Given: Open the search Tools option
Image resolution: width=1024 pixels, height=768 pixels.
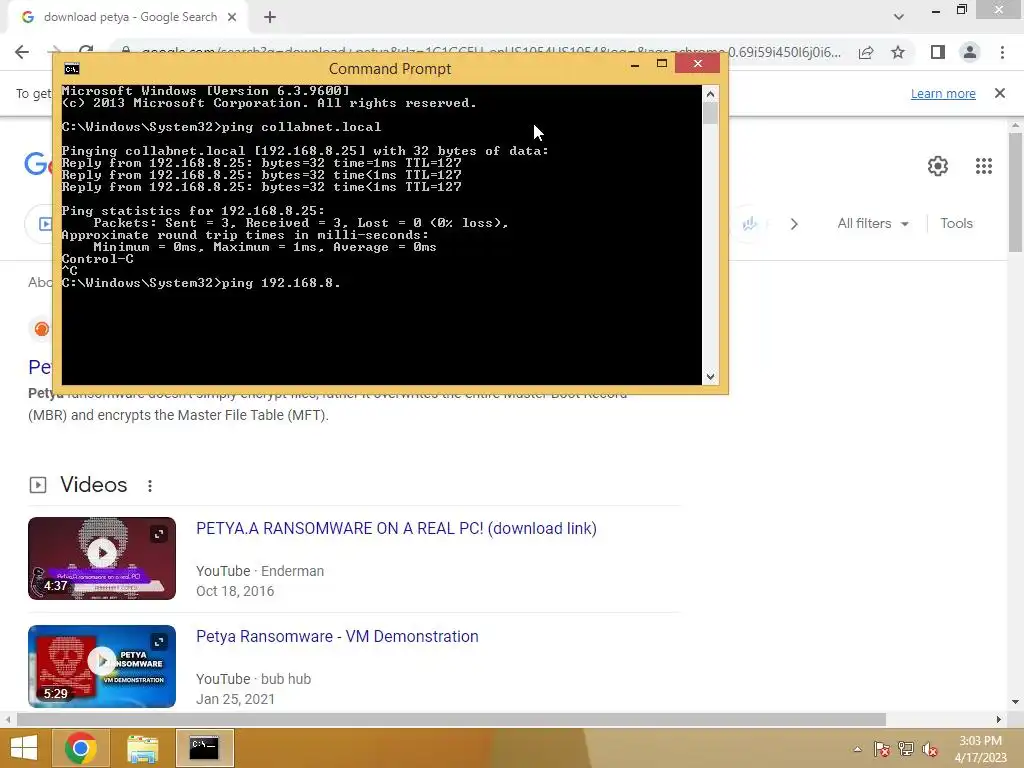Looking at the screenshot, I should 956,223.
